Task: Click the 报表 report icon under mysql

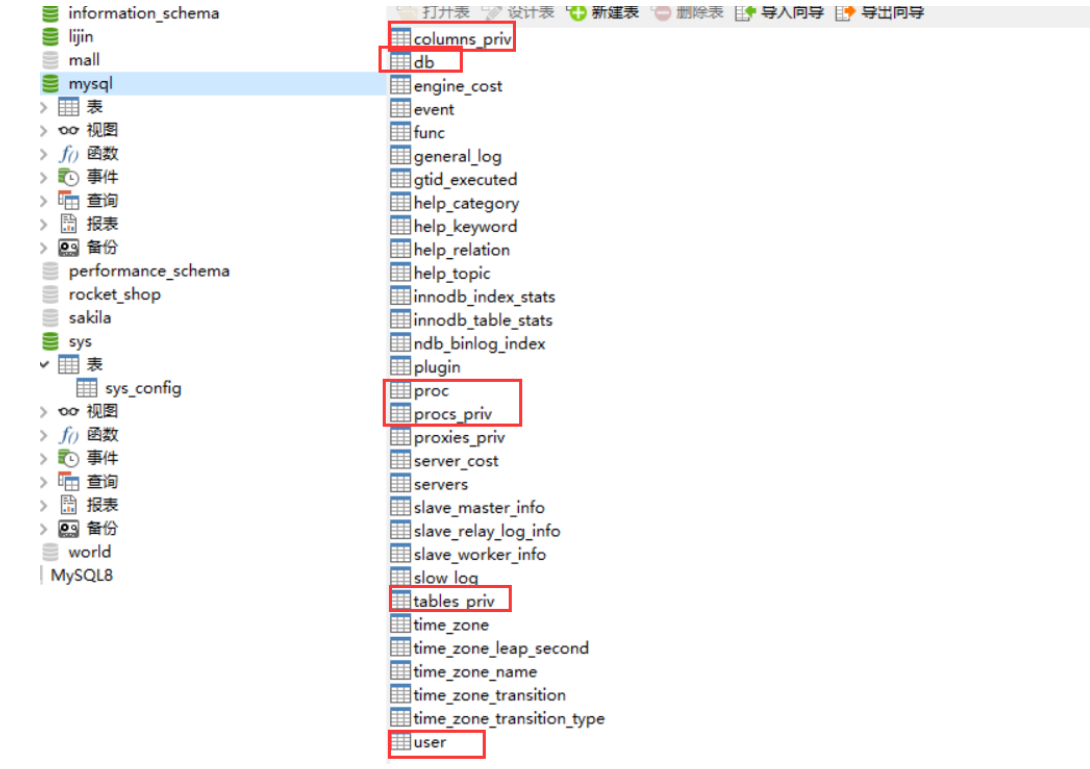Action: (x=68, y=224)
